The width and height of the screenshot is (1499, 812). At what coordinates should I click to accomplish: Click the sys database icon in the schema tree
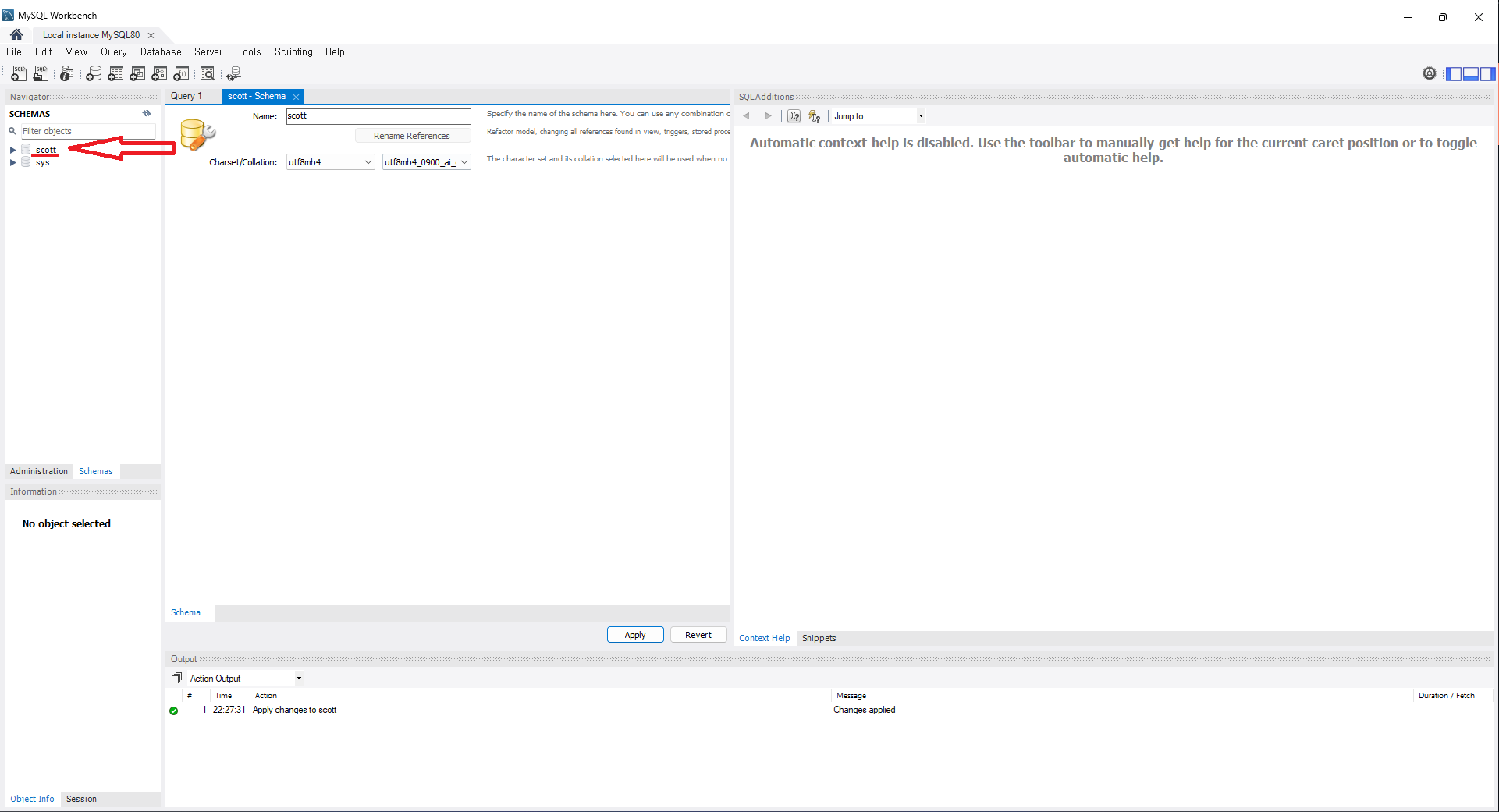(x=26, y=162)
